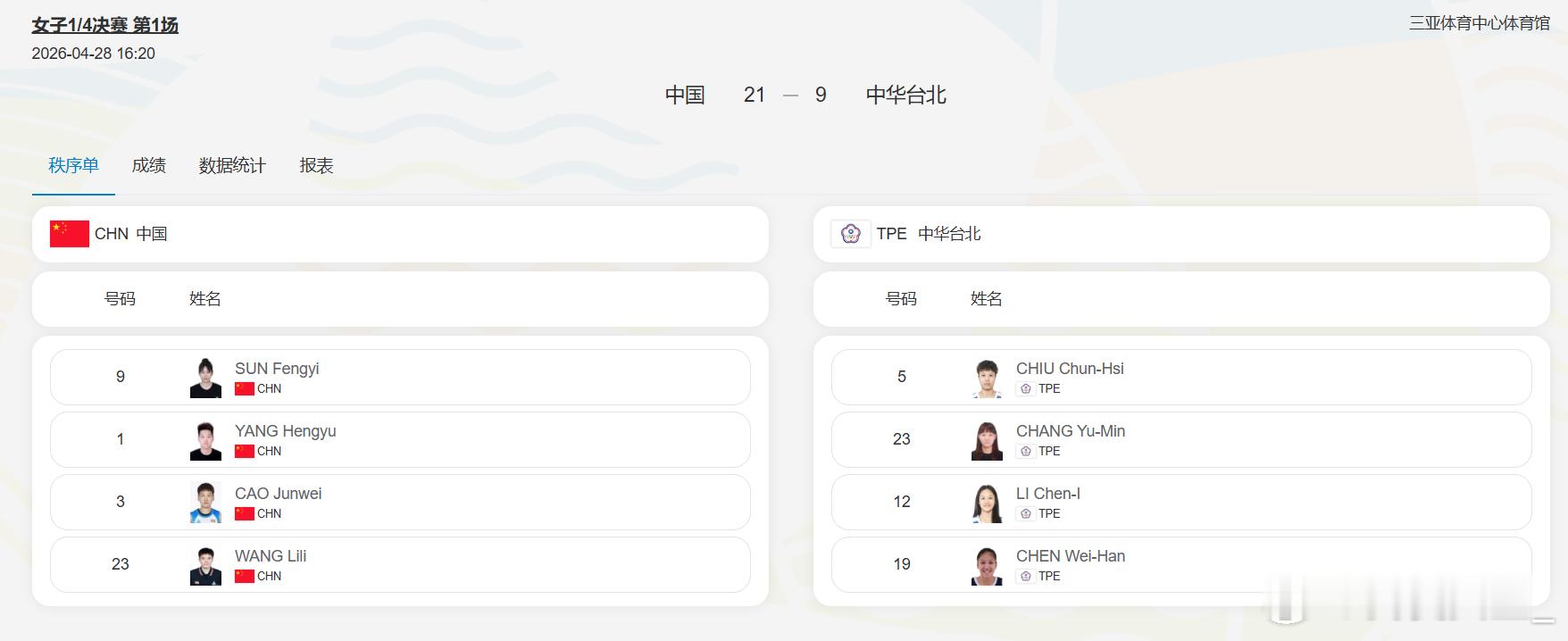This screenshot has height=641, width=1568.
Task: Click WANG Lili's player photo
Action: point(205,565)
